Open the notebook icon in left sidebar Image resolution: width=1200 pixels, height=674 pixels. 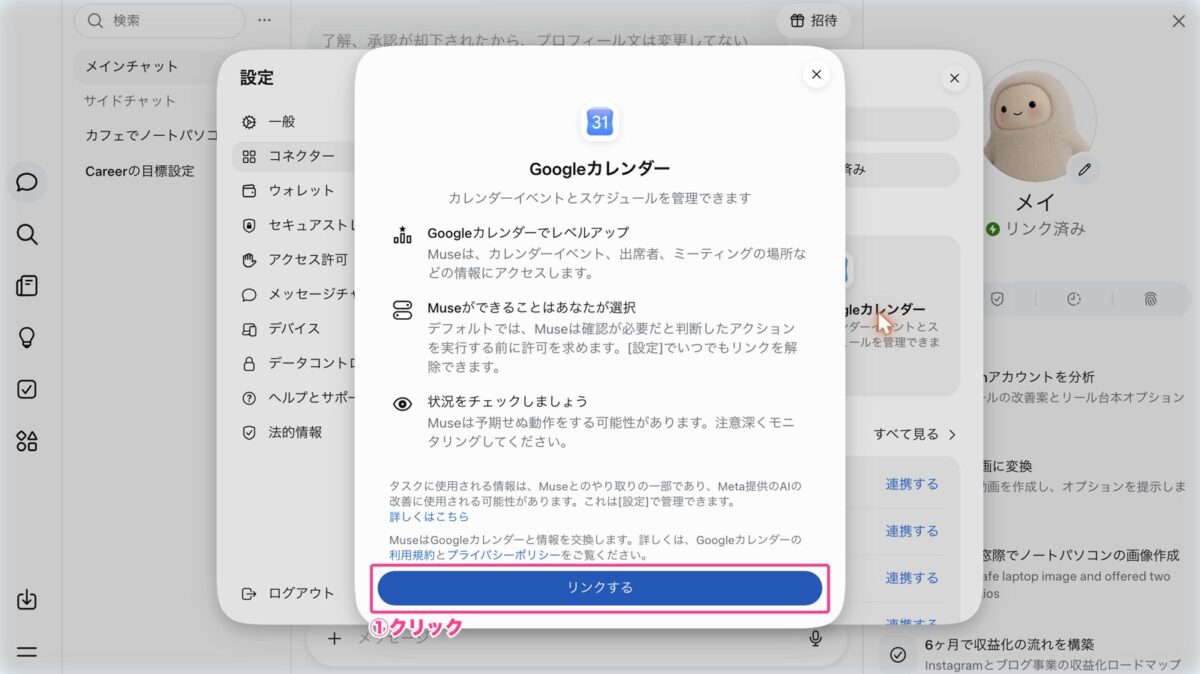coord(27,286)
